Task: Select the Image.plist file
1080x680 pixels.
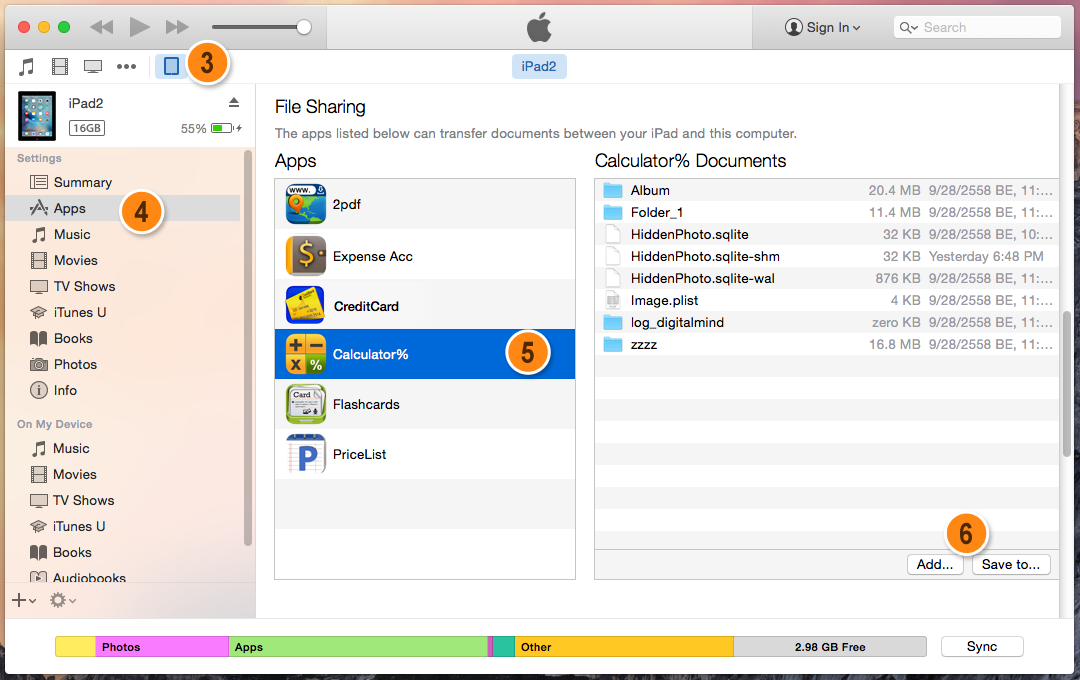Action: (x=827, y=300)
